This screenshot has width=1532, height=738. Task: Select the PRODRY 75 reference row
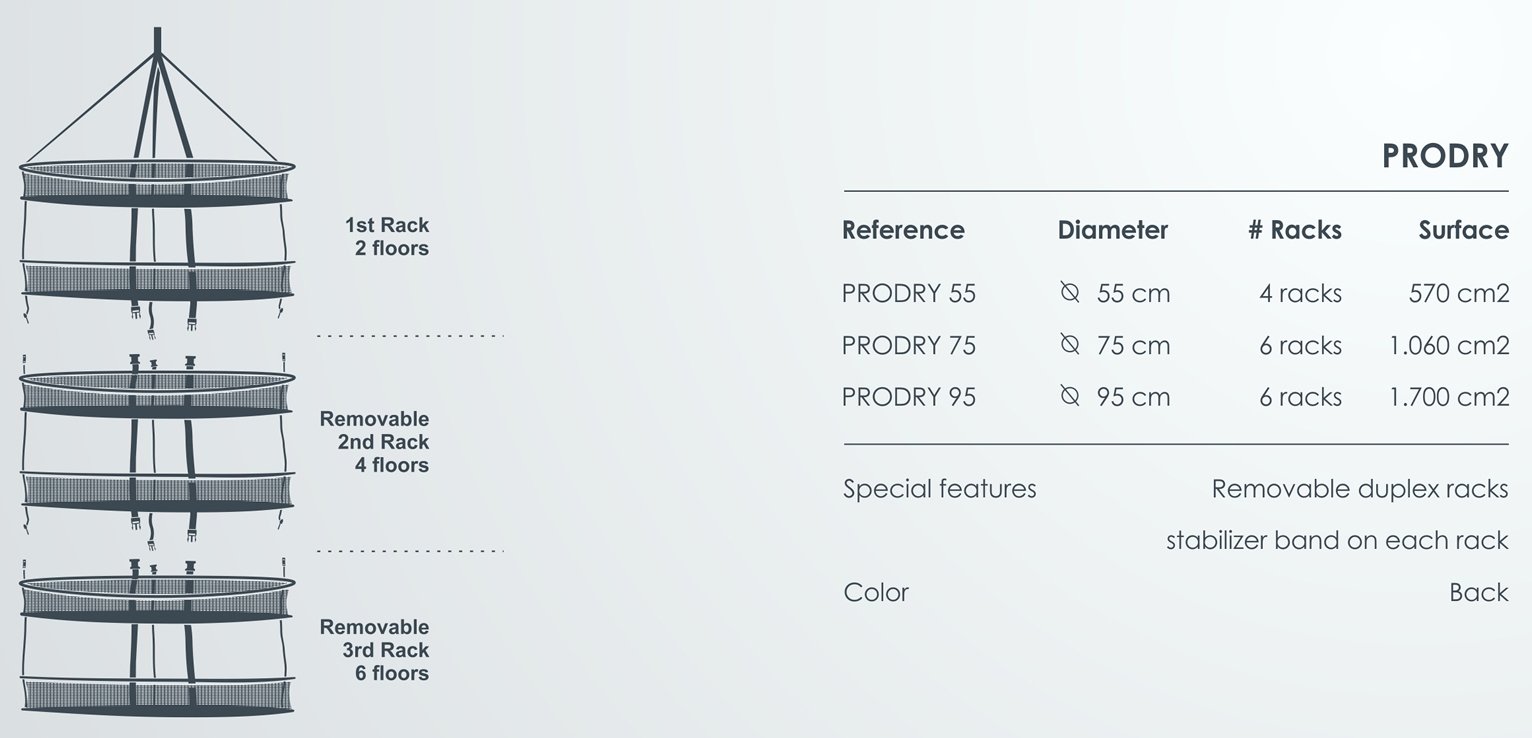pyautogui.click(x=909, y=345)
